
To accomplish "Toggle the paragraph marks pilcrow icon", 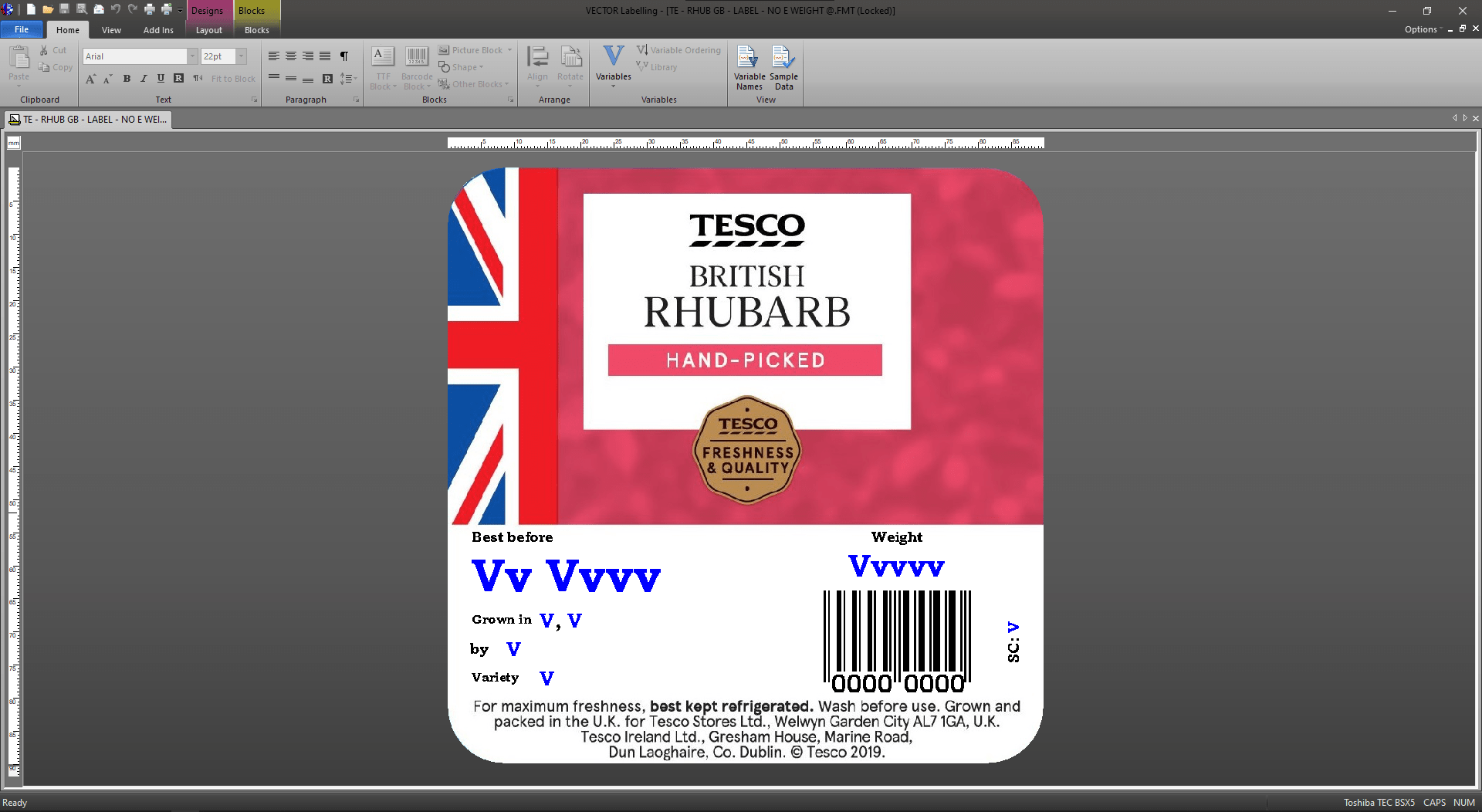I will (344, 56).
